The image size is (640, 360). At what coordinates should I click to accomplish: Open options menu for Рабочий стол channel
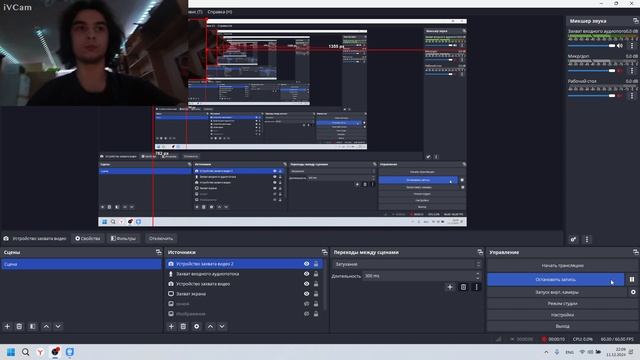pos(632,96)
